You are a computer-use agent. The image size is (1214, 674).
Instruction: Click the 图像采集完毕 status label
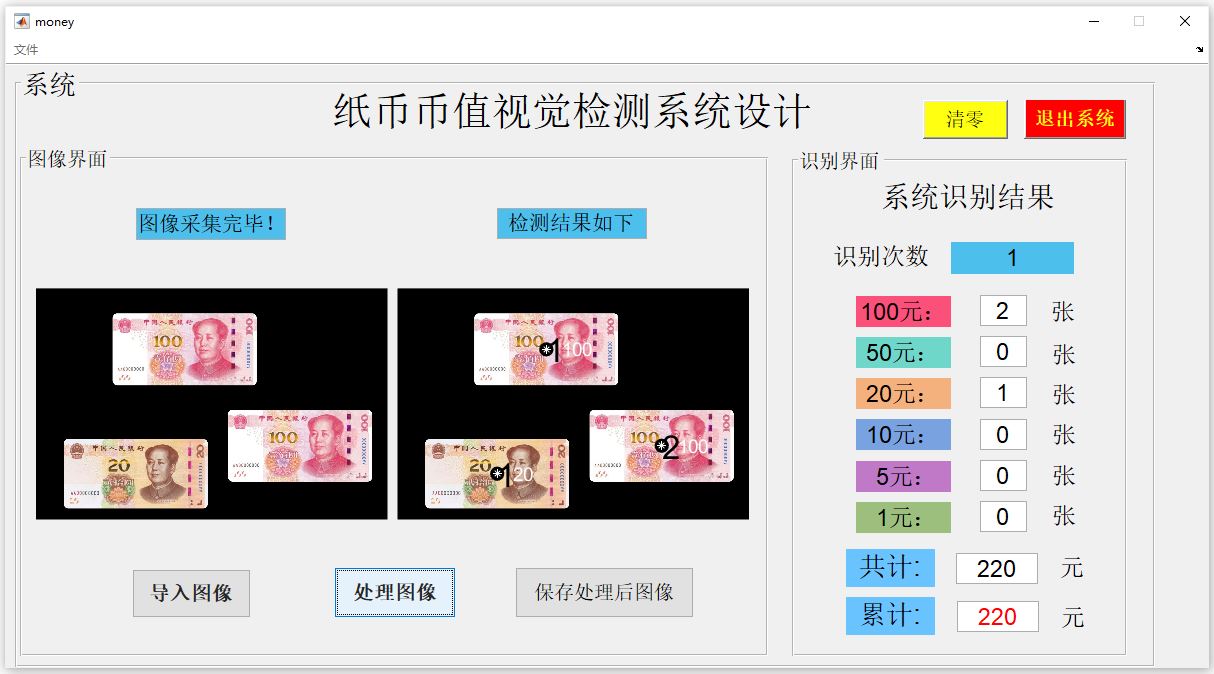tap(211, 224)
